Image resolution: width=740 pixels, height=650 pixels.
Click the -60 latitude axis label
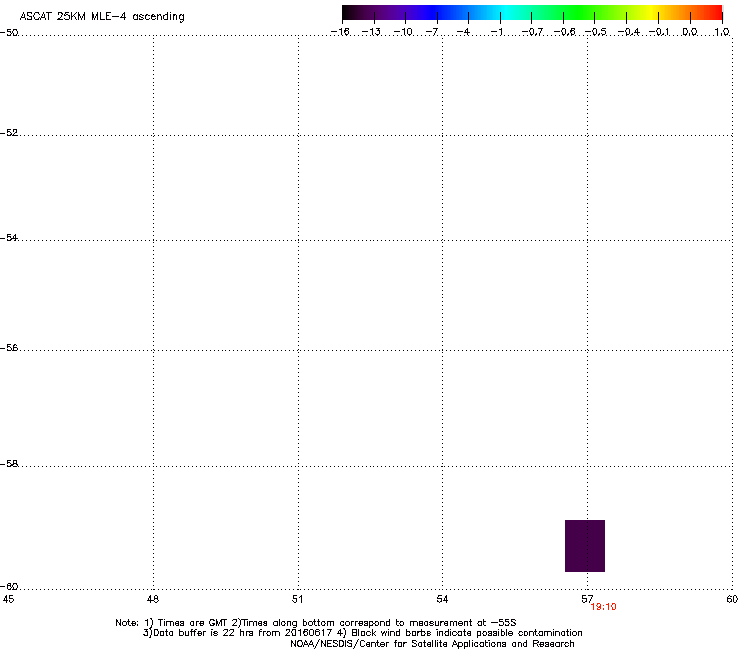[x=9, y=587]
